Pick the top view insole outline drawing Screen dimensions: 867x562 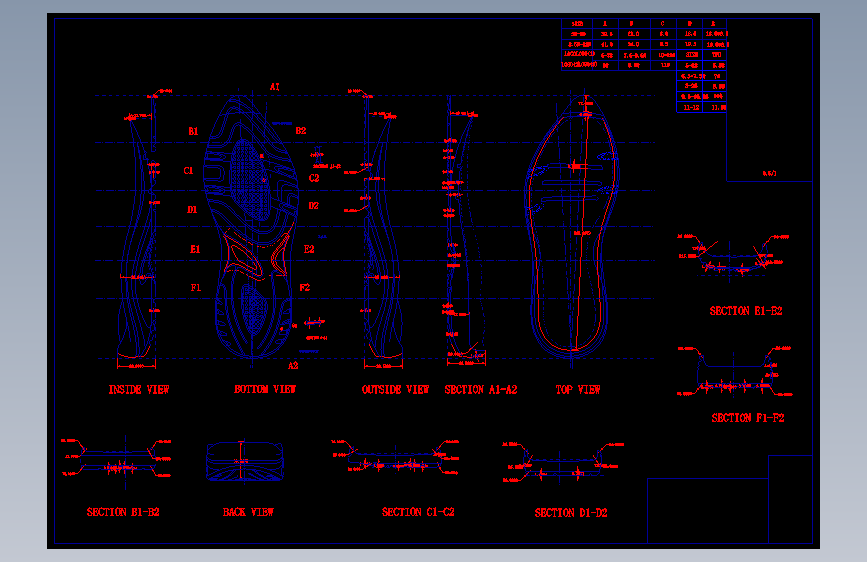coord(572,227)
